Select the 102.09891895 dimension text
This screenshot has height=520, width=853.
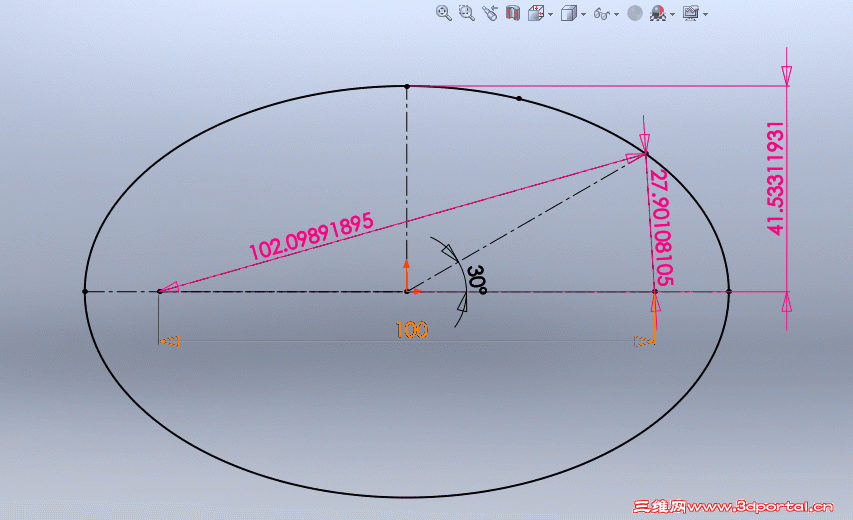(x=311, y=236)
